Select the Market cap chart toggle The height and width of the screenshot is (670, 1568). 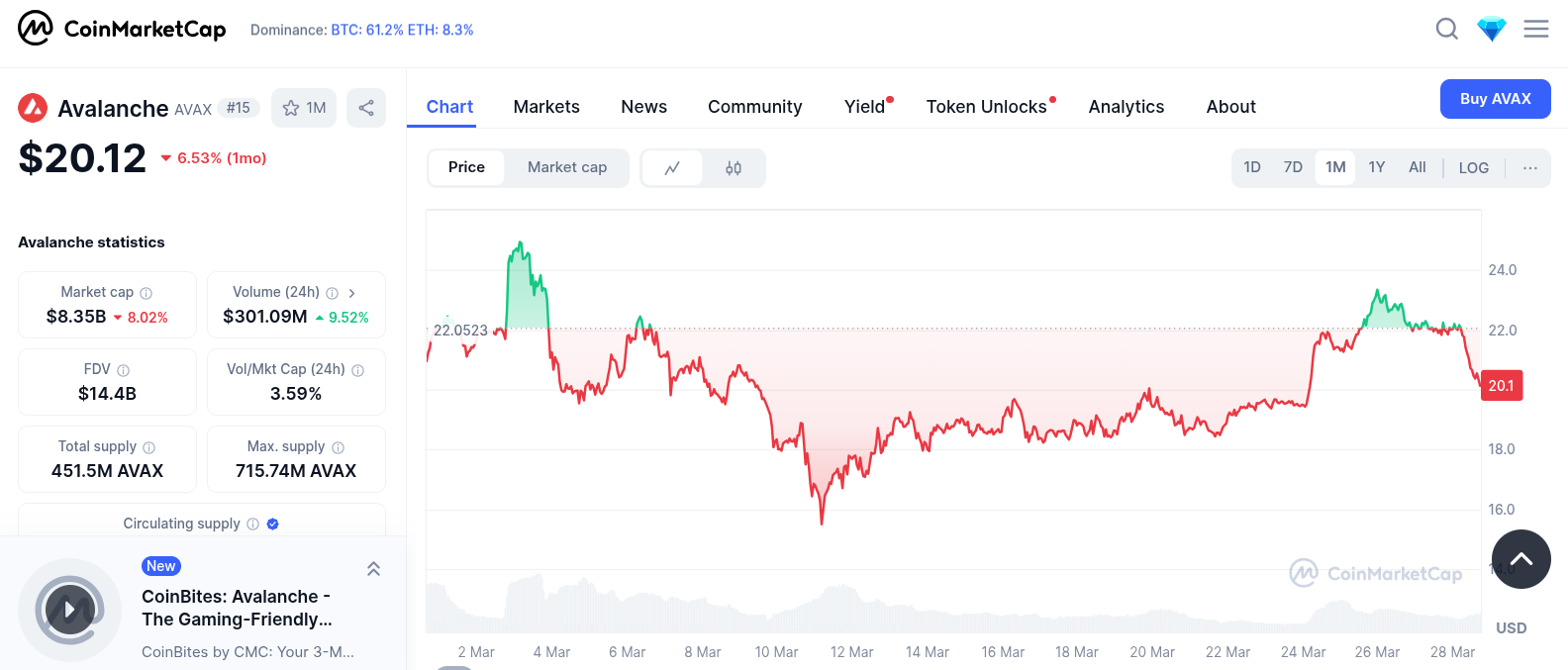(x=567, y=167)
